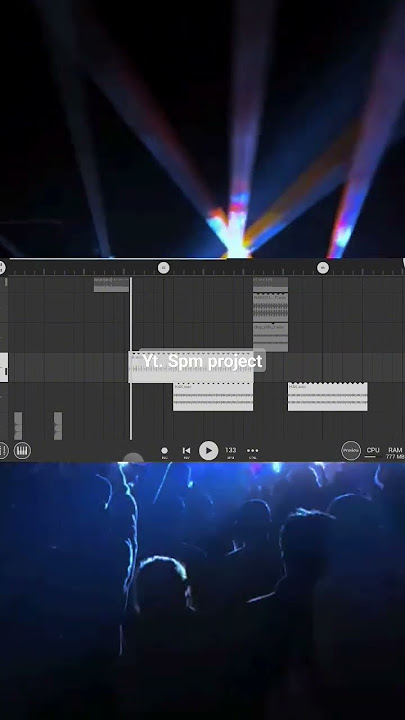
Task: Select the middle waveform clip in the stacked group
Action: point(270,308)
